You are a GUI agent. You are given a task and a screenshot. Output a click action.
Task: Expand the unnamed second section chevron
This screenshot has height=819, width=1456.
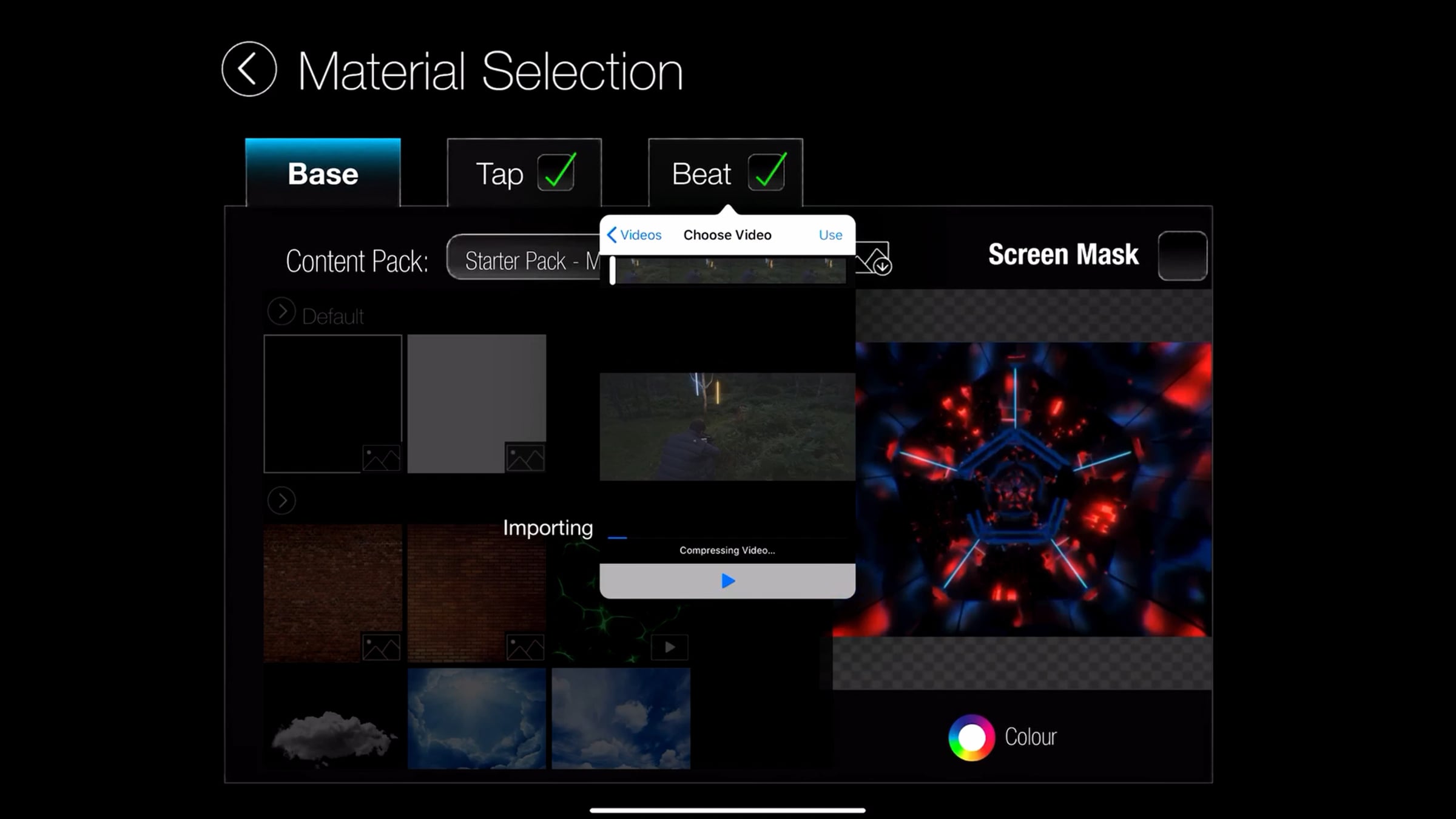(x=281, y=501)
